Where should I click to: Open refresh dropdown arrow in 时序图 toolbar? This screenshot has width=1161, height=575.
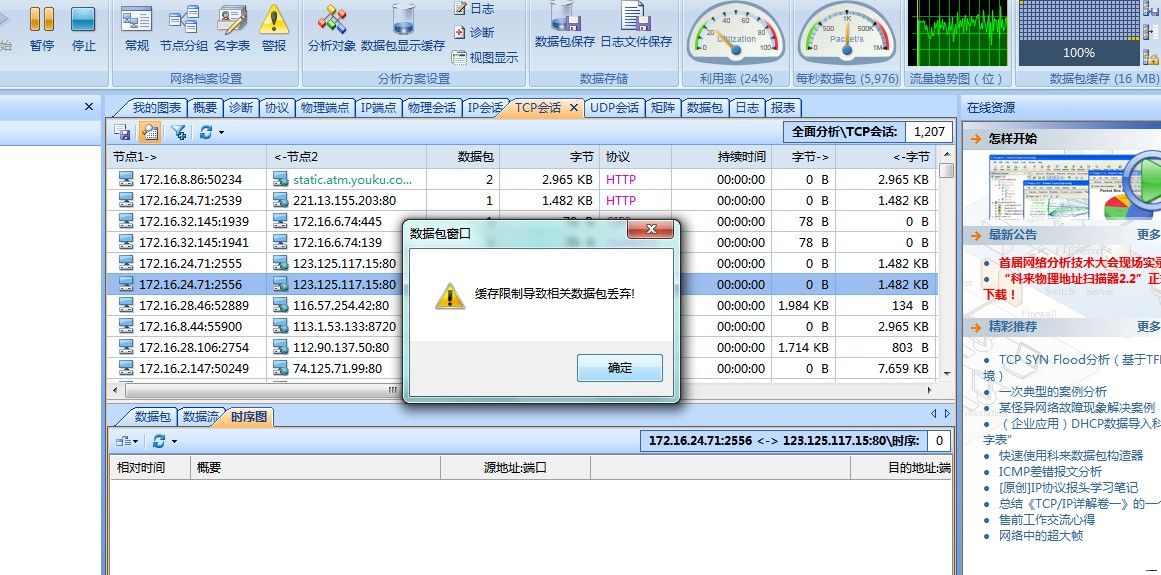tap(174, 442)
